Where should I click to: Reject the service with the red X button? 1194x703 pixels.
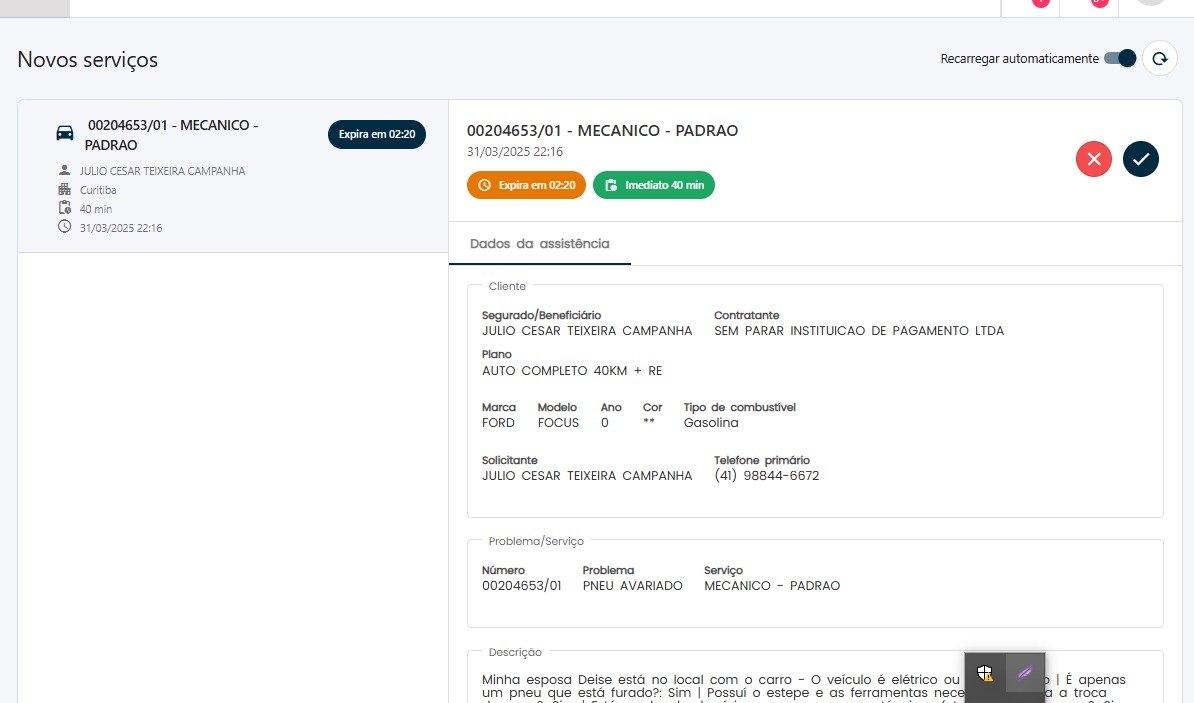pyautogui.click(x=1093, y=159)
